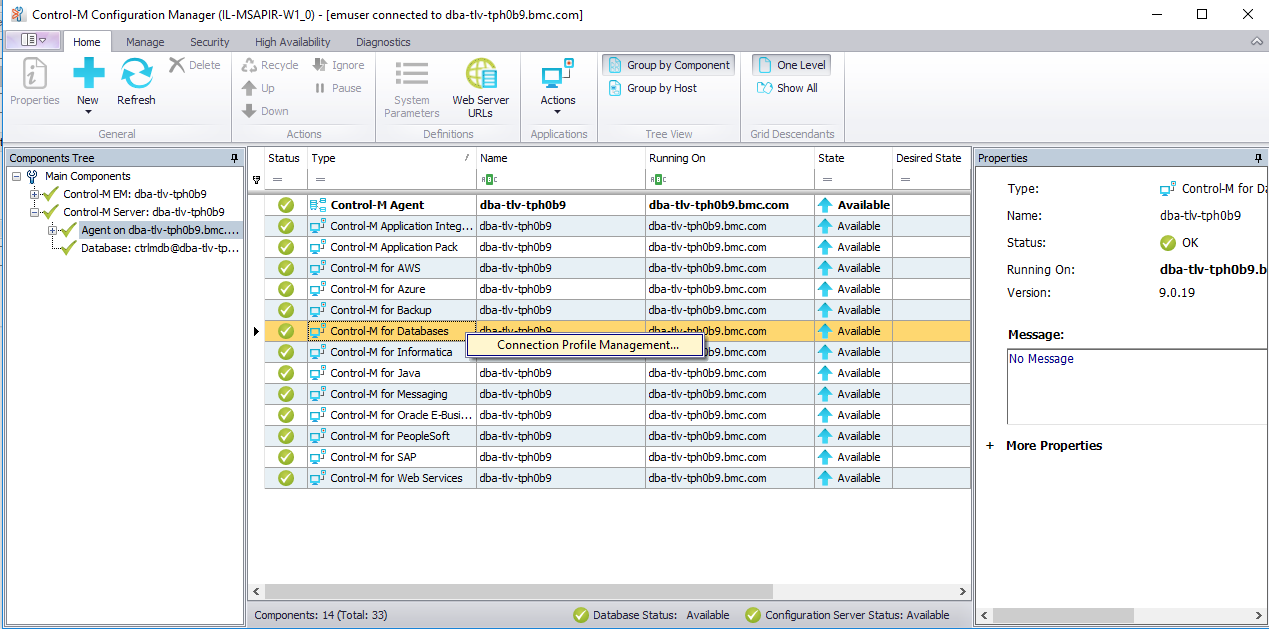
Task: Open the Running On column filter operator
Action: [659, 180]
